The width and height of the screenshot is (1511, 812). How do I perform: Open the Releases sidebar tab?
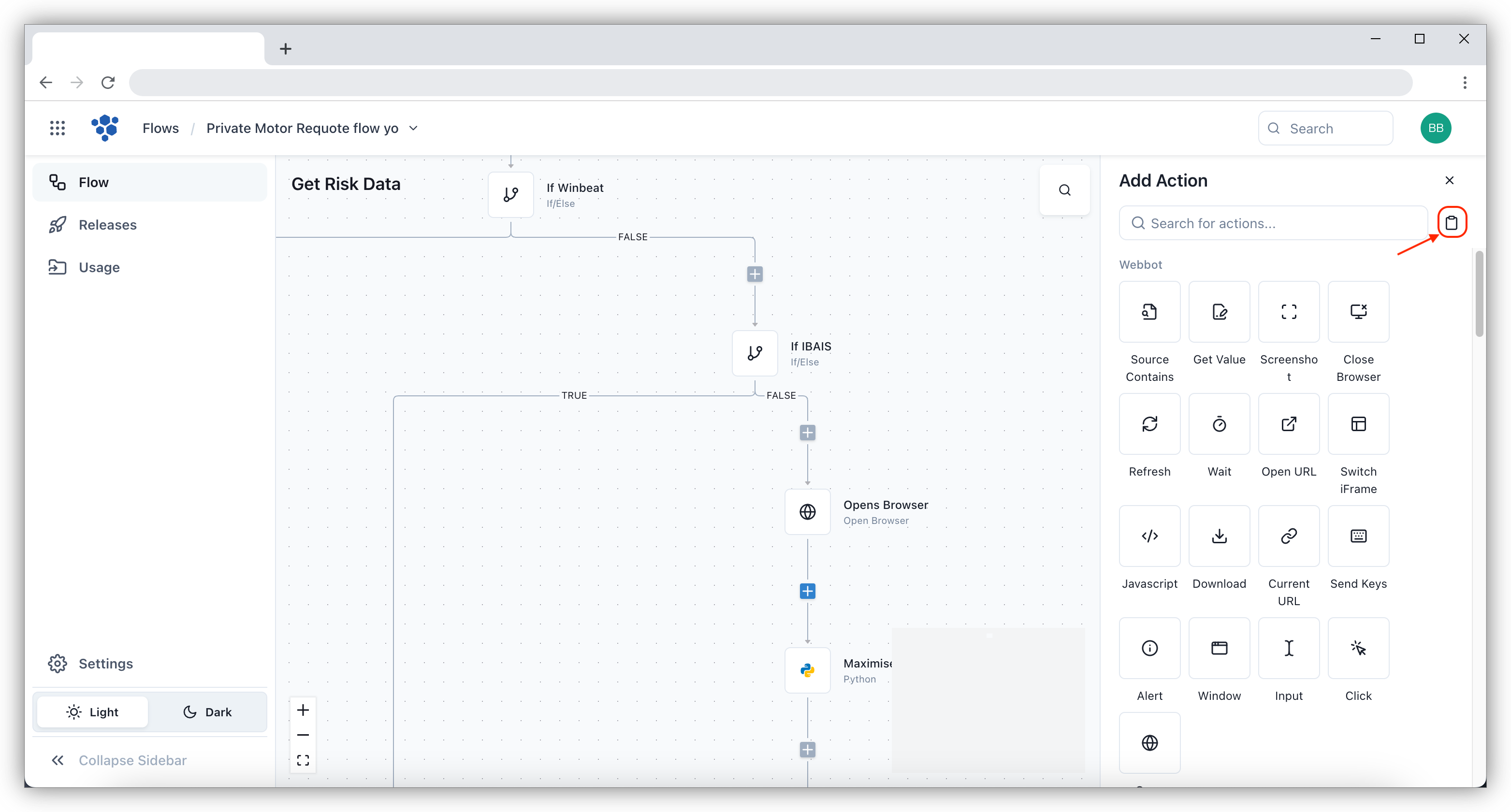[107, 225]
